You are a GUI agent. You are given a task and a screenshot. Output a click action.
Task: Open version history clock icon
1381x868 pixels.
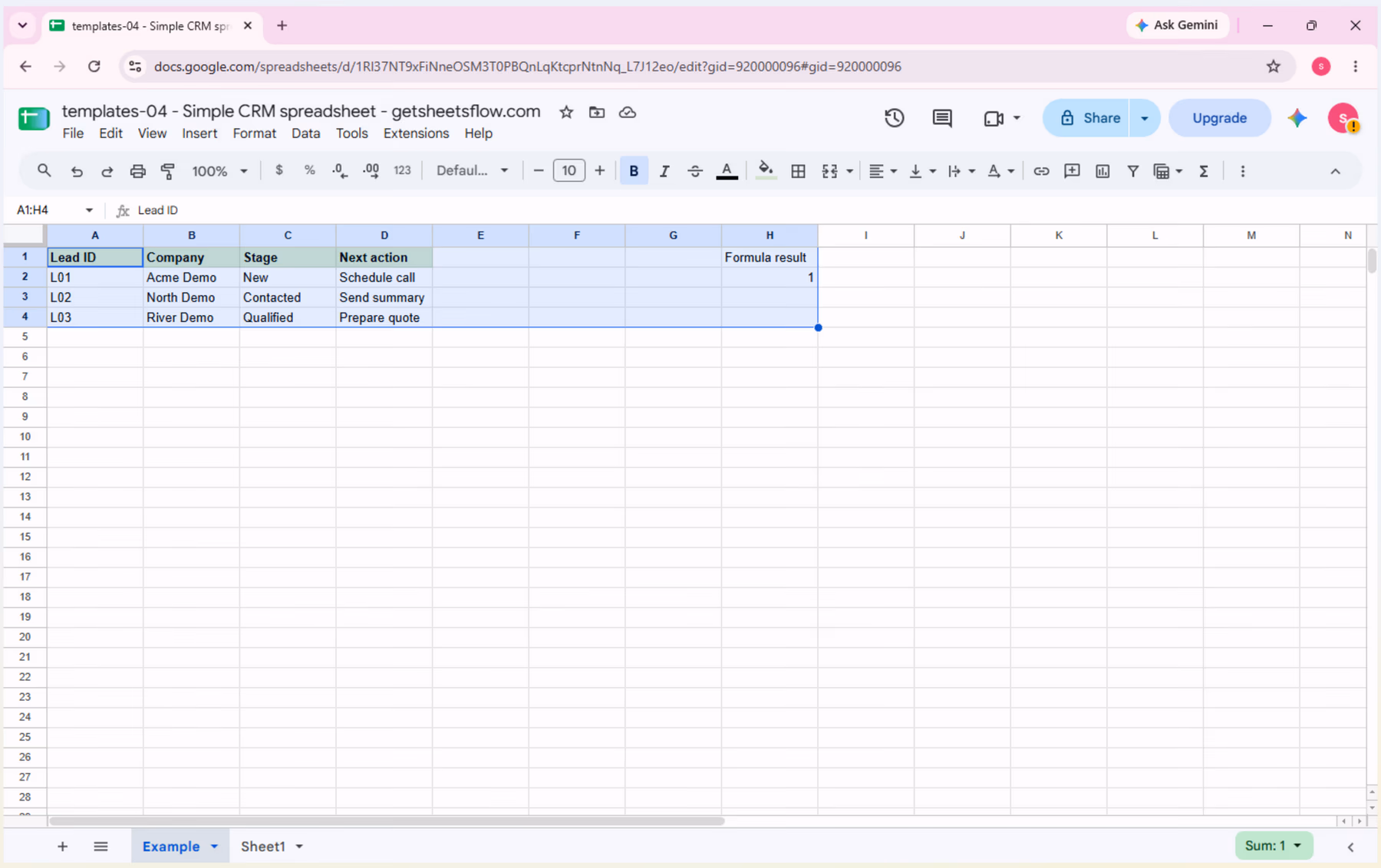[x=894, y=118]
